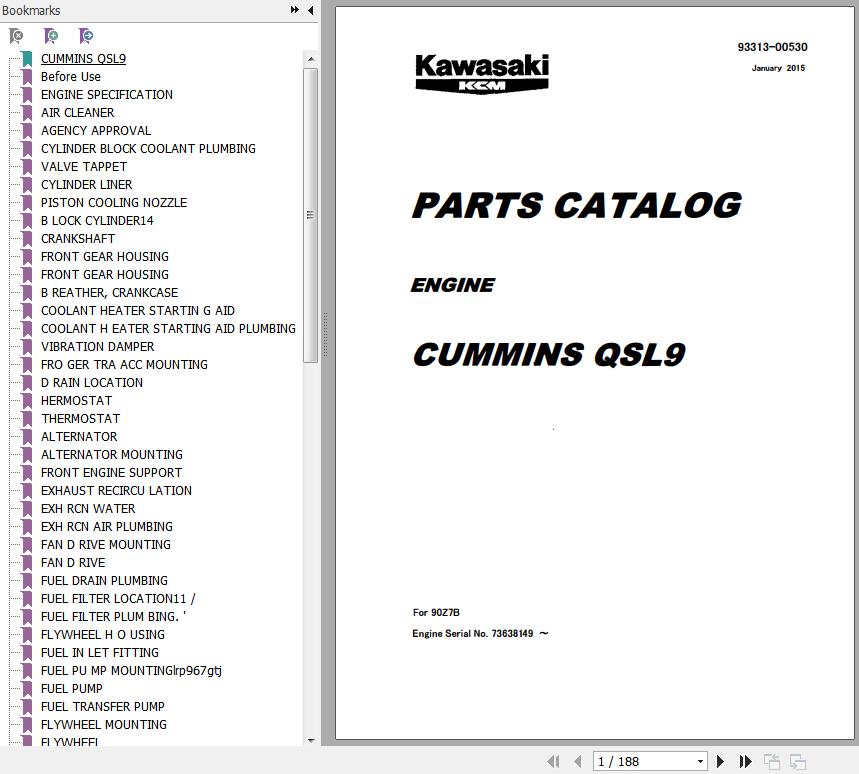The image size is (859, 774).
Task: Open the AGENCY APPROVAL bookmark
Action: click(x=96, y=131)
